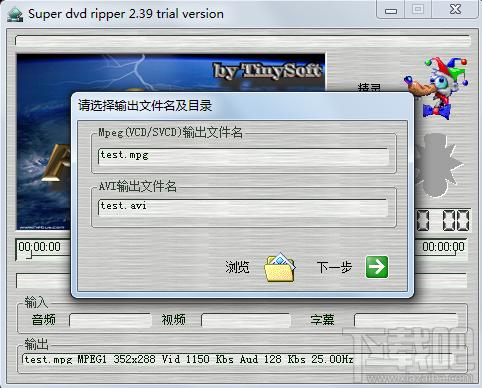This screenshot has width=482, height=388.
Task: Click the green next-step arrow icon
Action: pos(377,267)
